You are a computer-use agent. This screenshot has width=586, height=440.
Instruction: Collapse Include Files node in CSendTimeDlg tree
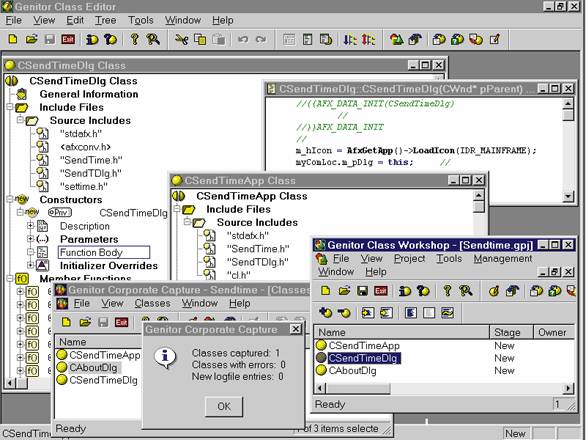(10, 107)
